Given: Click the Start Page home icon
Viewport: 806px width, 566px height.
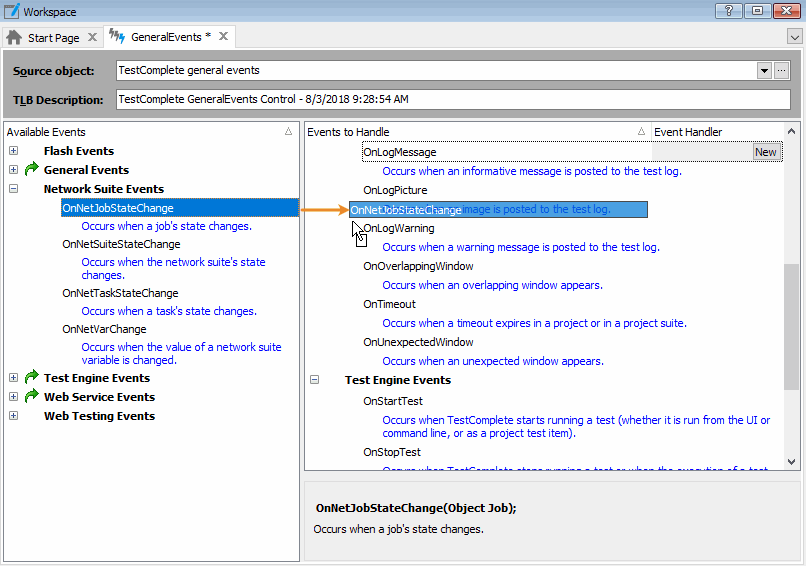Looking at the screenshot, I should tap(14, 37).
